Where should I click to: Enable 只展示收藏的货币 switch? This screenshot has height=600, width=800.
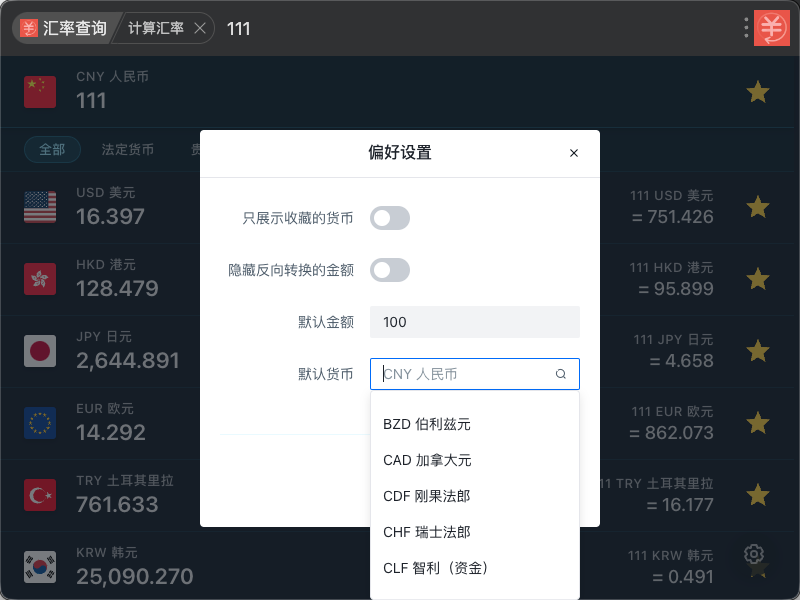tap(390, 218)
